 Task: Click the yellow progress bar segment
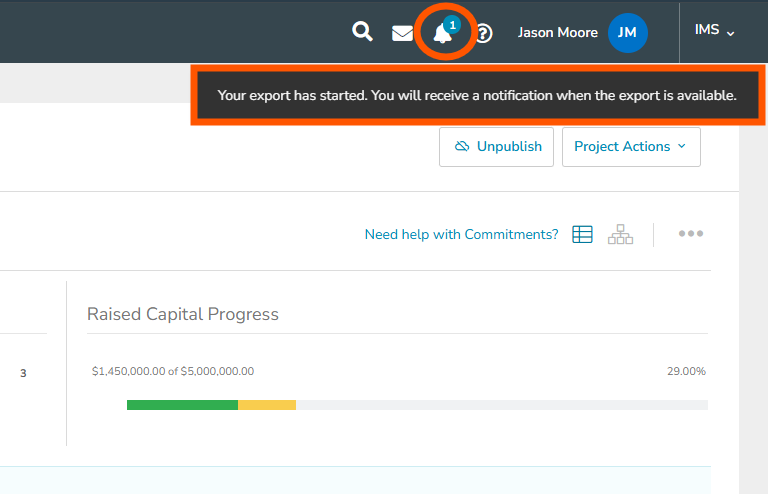tap(267, 405)
